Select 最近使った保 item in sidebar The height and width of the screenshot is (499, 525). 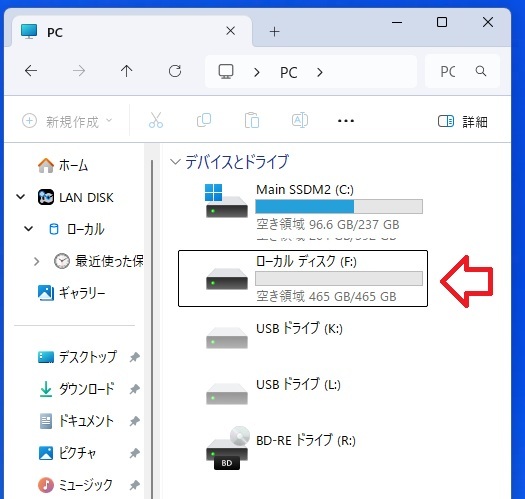99,261
